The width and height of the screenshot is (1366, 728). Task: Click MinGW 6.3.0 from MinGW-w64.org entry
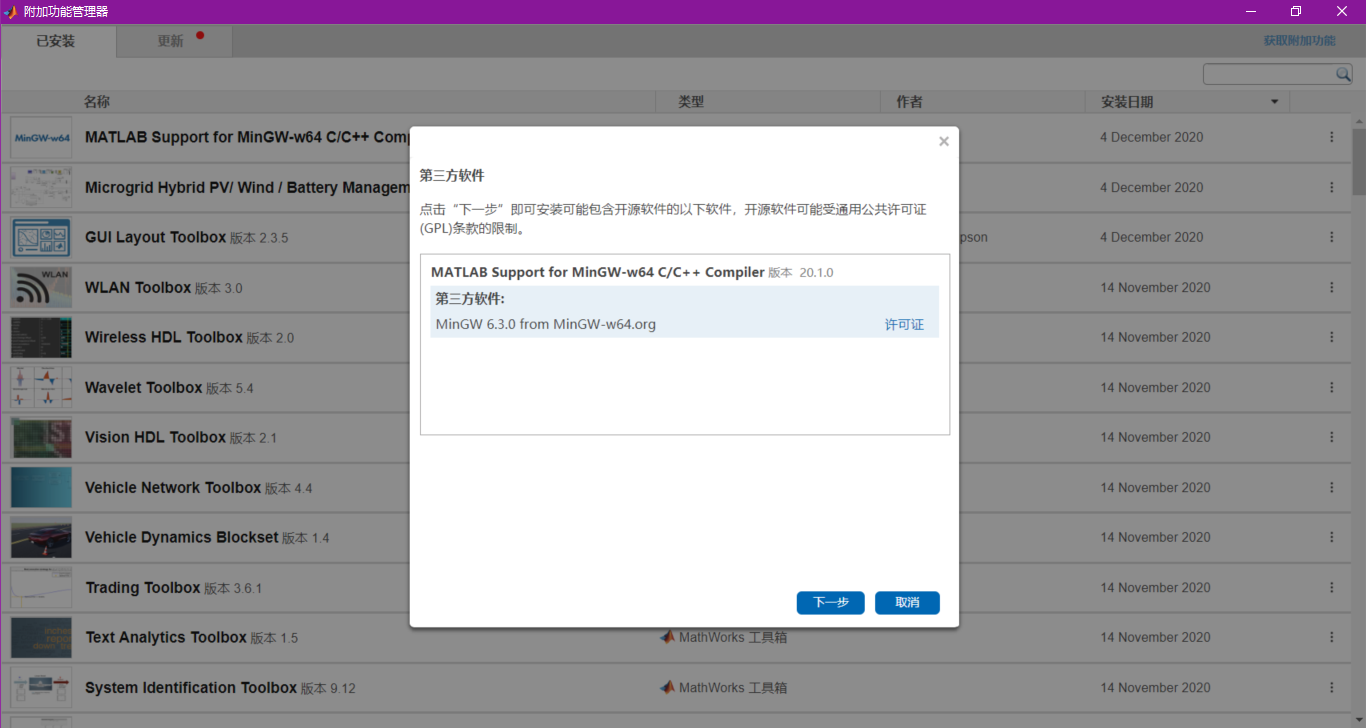click(546, 324)
